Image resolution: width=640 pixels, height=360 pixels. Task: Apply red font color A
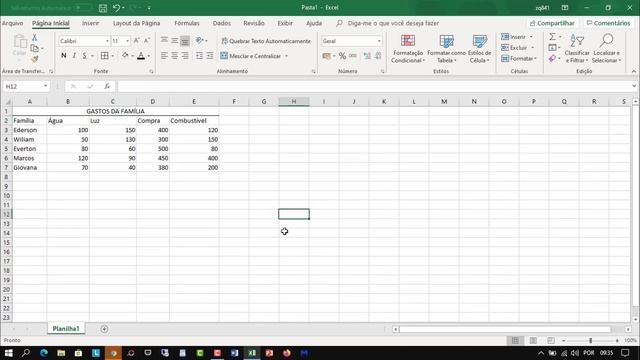[141, 56]
